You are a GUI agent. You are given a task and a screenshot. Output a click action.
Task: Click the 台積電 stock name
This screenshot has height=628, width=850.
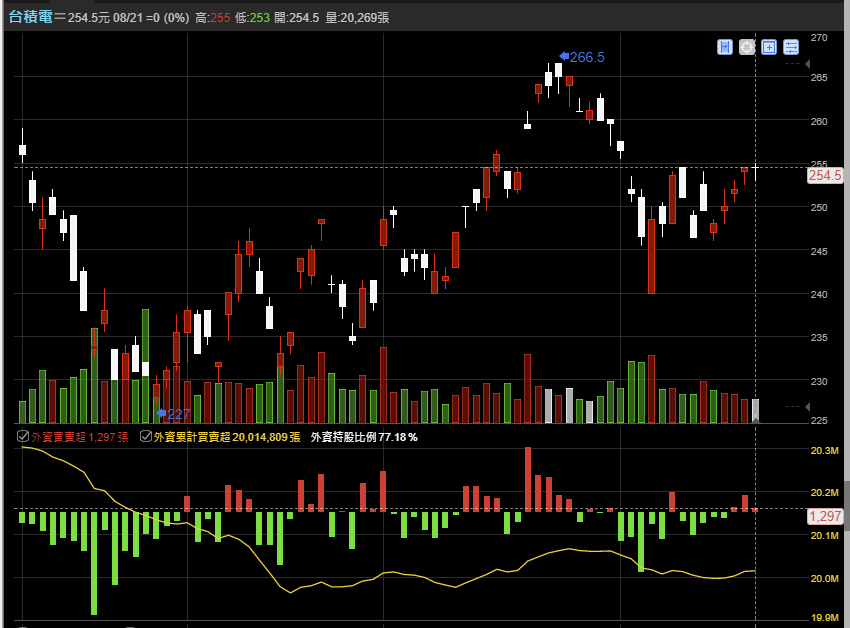click(x=30, y=17)
